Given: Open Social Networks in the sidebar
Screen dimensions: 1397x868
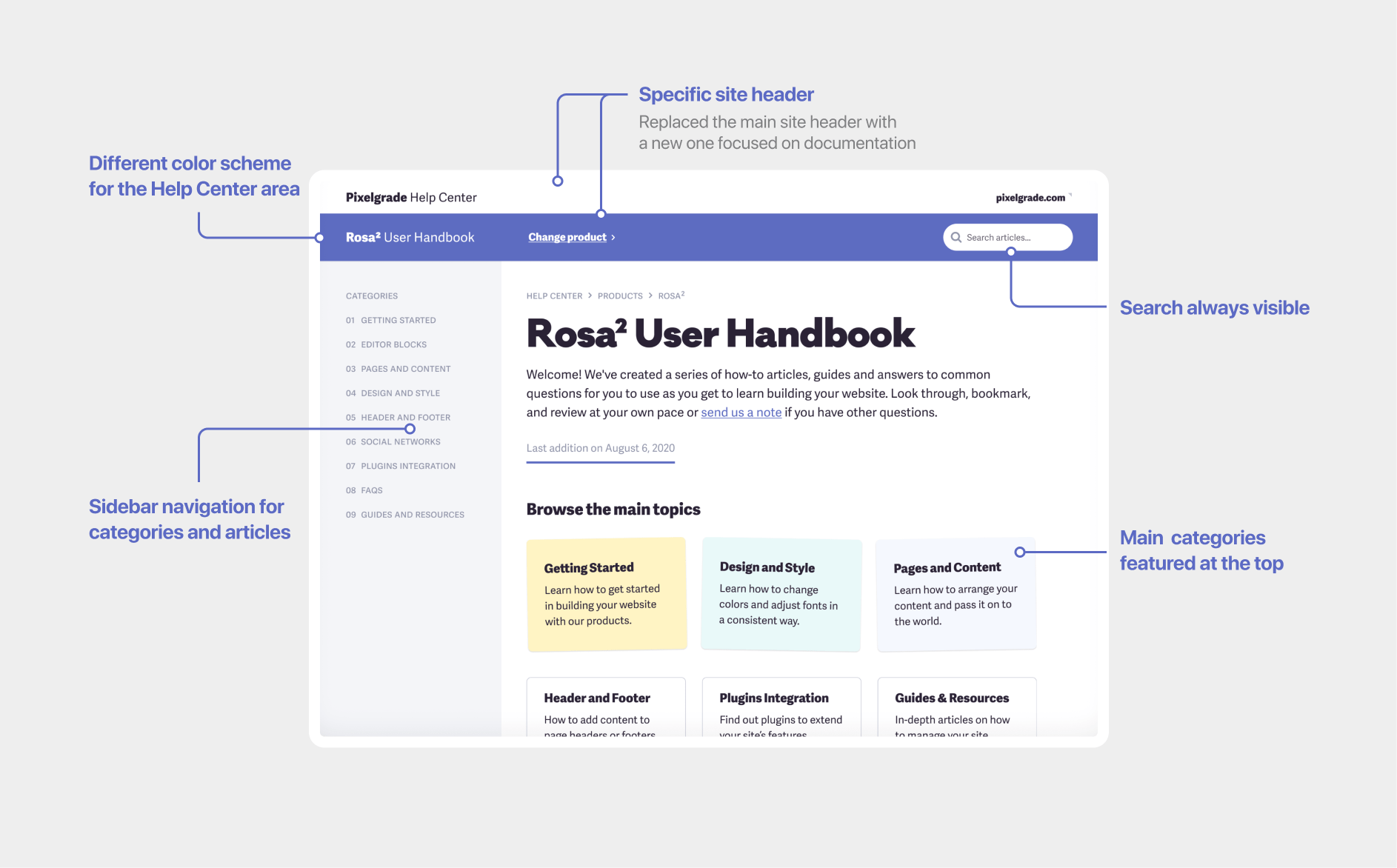Looking at the screenshot, I should (x=393, y=442).
